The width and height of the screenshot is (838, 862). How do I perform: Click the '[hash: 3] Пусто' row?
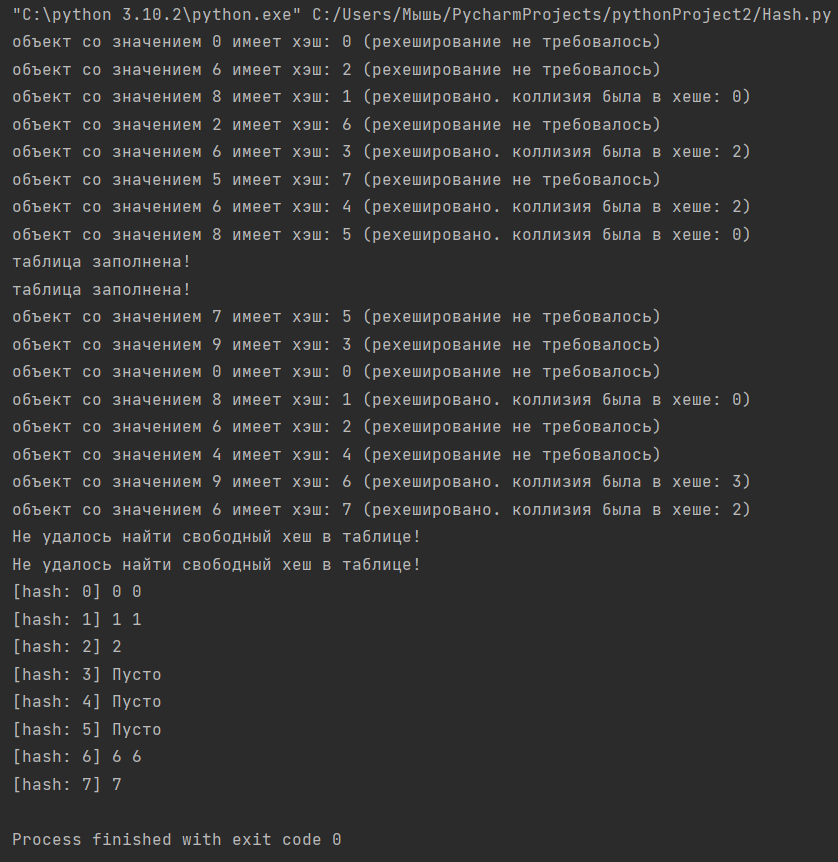tap(87, 675)
